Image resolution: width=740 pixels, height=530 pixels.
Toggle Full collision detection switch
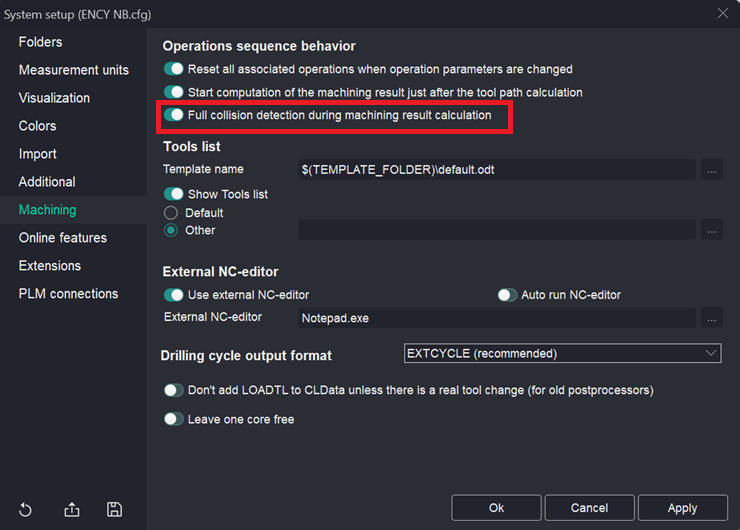(x=174, y=115)
